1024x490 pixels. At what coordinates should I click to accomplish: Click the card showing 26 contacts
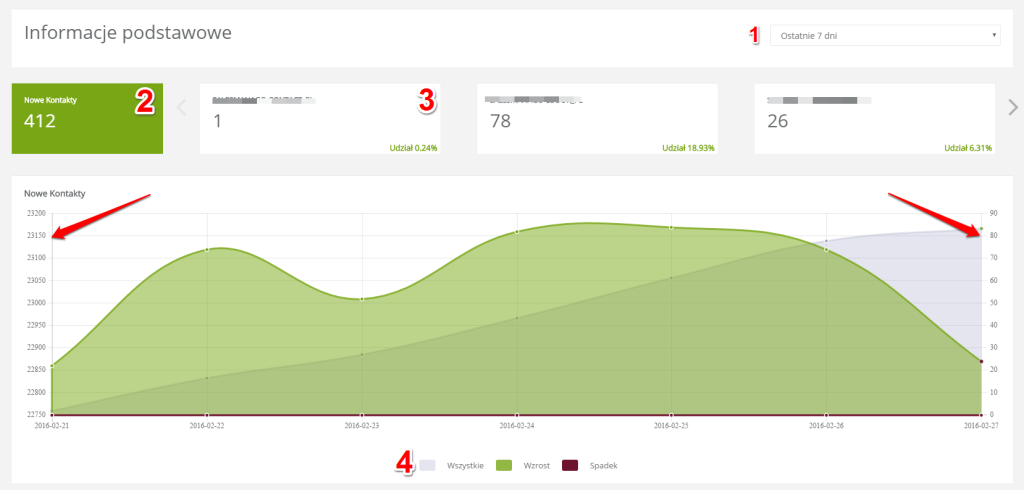pos(874,118)
